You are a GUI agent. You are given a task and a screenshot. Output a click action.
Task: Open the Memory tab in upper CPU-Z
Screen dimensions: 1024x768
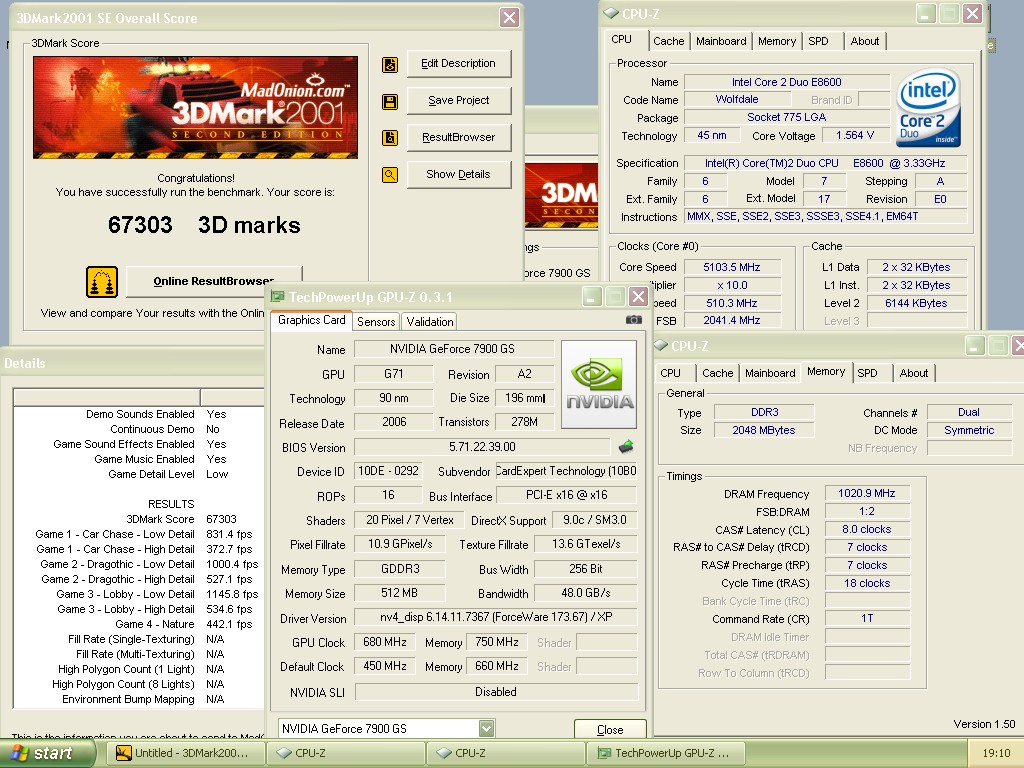776,41
